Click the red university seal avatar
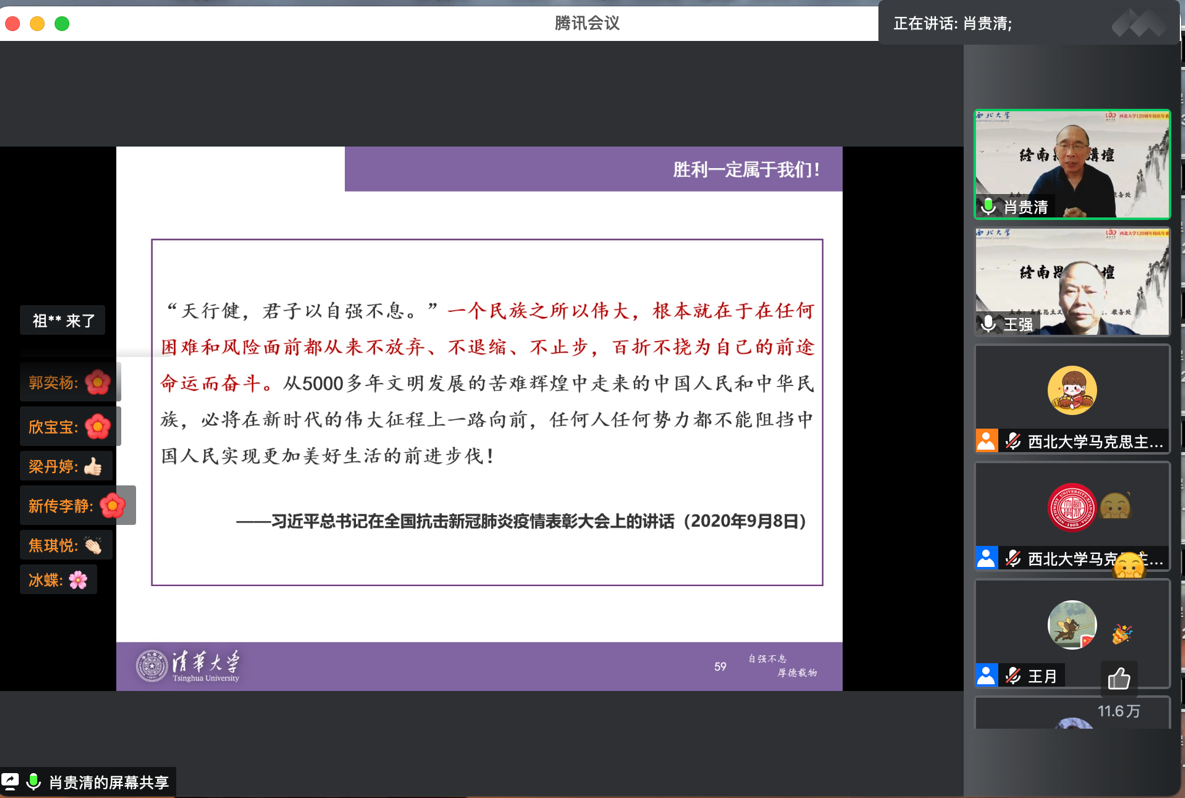This screenshot has height=798, width=1185. click(1071, 507)
